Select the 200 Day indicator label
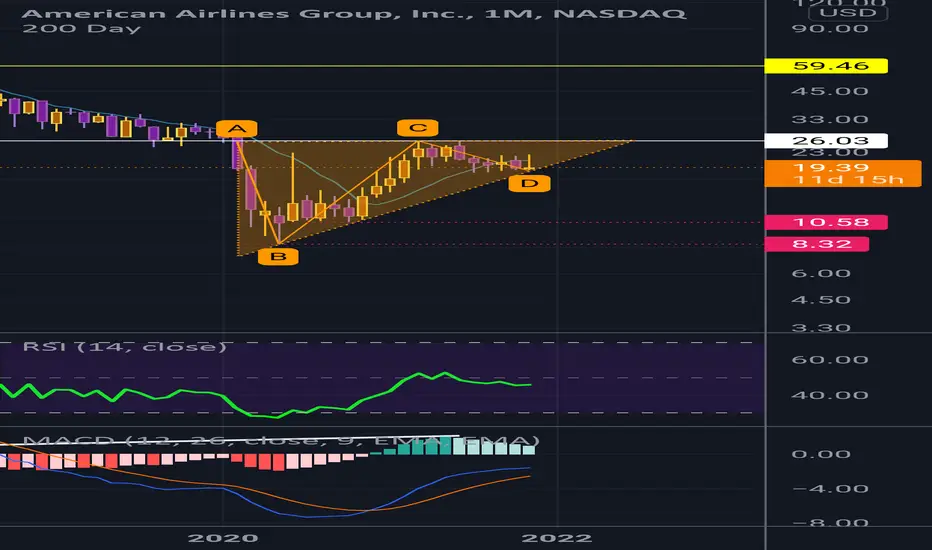 tap(81, 29)
